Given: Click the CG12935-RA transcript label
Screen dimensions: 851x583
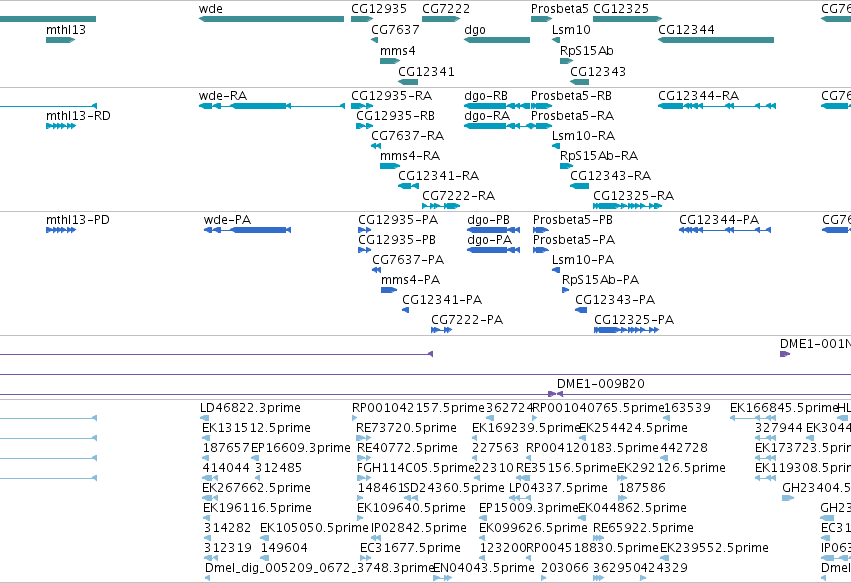Looking at the screenshot, I should pyautogui.click(x=392, y=96).
